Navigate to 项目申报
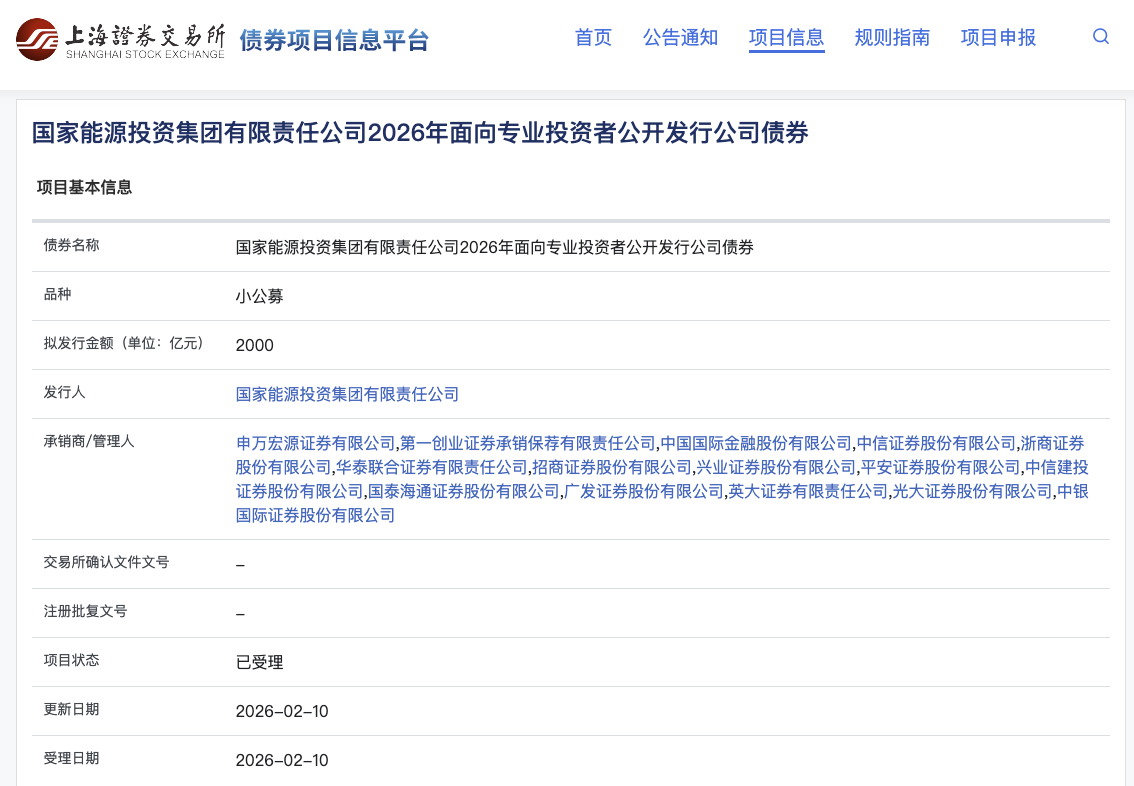Viewport: 1134px width, 786px height. [998, 37]
